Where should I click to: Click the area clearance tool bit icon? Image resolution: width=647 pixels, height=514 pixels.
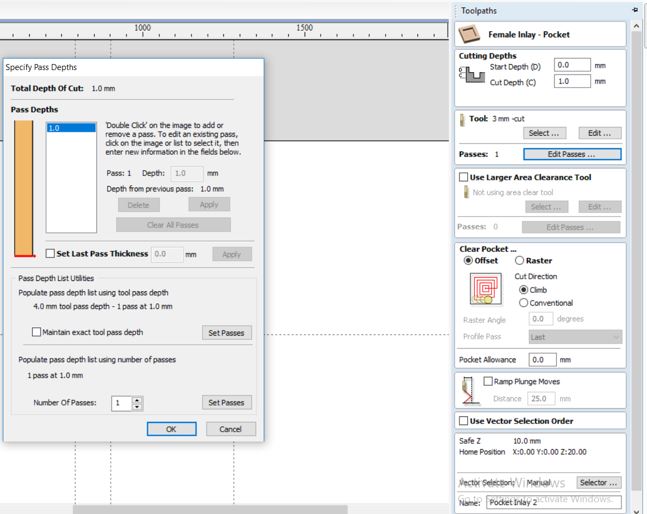tap(466, 192)
